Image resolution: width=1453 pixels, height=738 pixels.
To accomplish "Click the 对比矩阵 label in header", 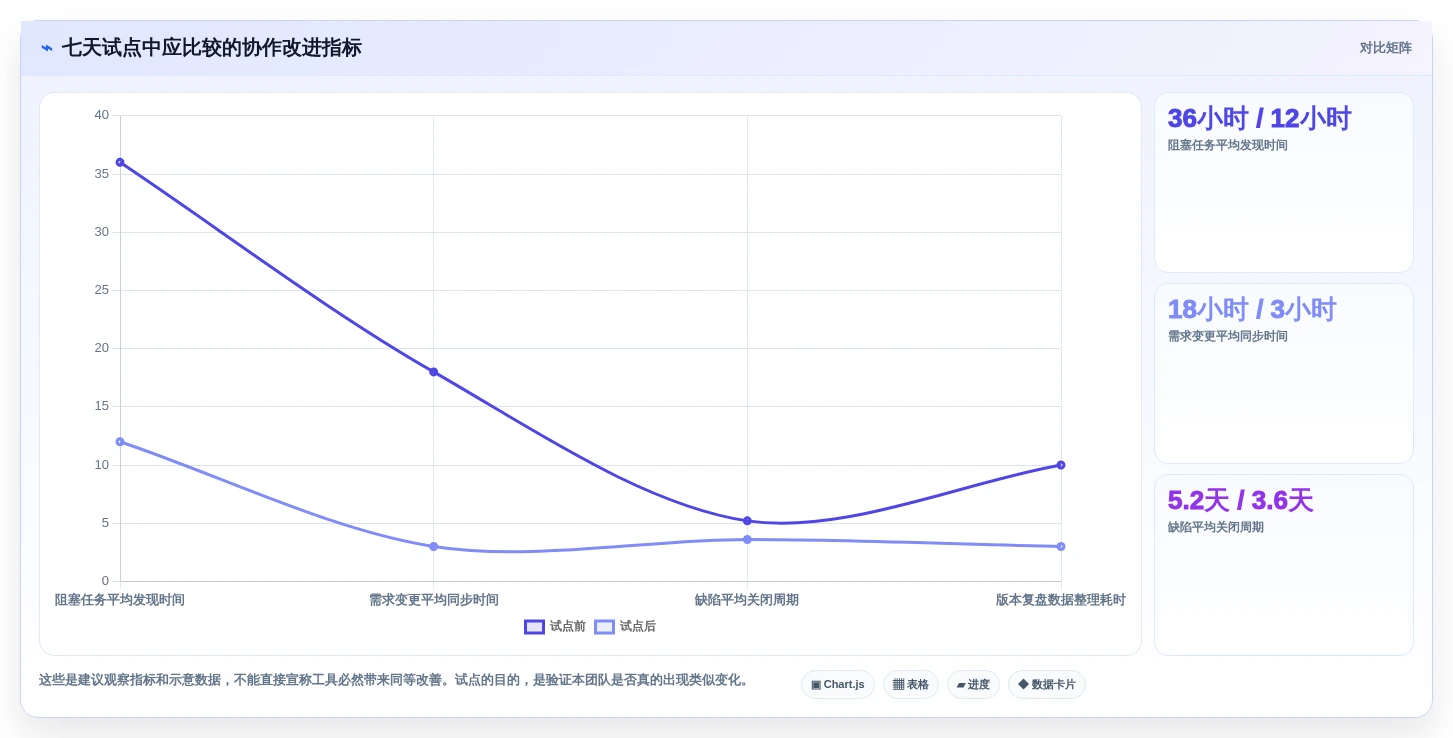I will pos(1385,48).
